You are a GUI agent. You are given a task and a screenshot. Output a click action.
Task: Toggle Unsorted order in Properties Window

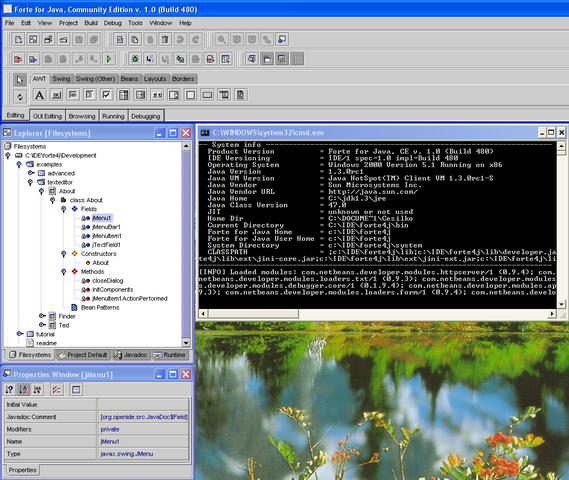click(x=9, y=390)
